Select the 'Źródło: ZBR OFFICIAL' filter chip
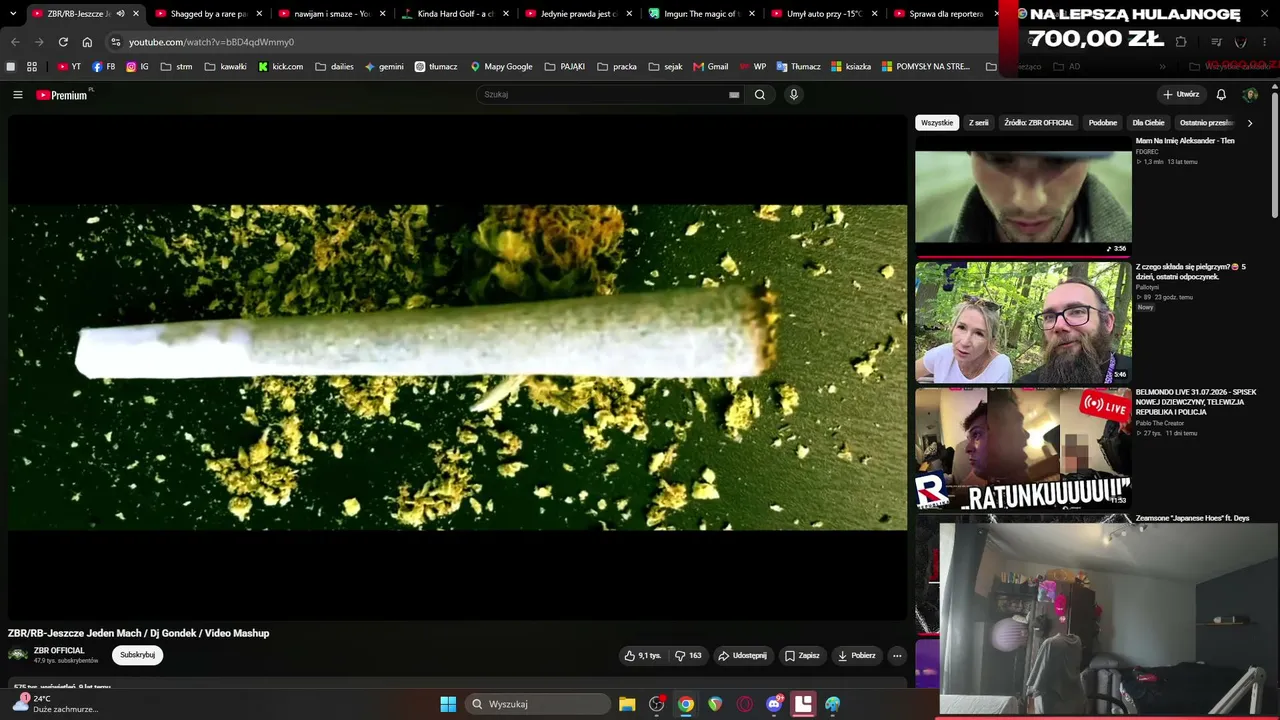Screen dimensions: 1280x720 point(1038,123)
